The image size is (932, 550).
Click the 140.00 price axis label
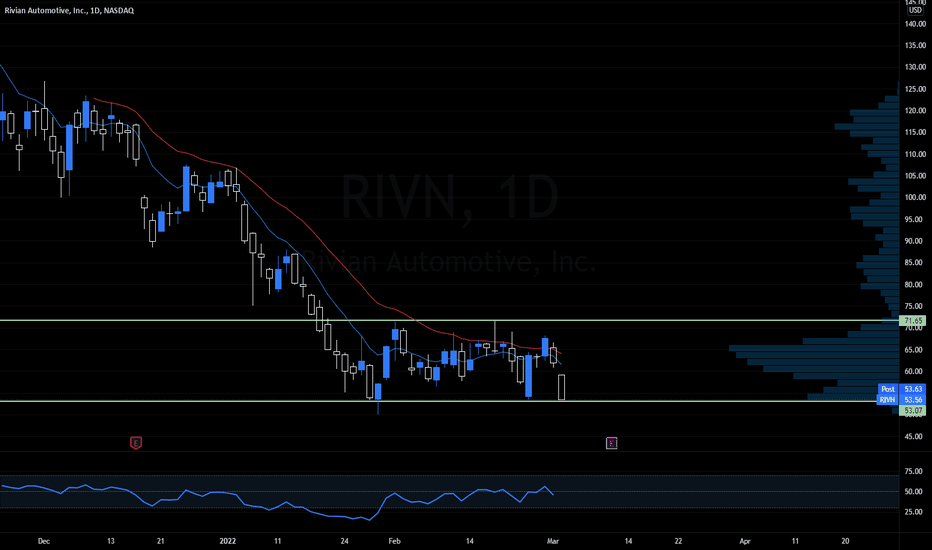915,24
